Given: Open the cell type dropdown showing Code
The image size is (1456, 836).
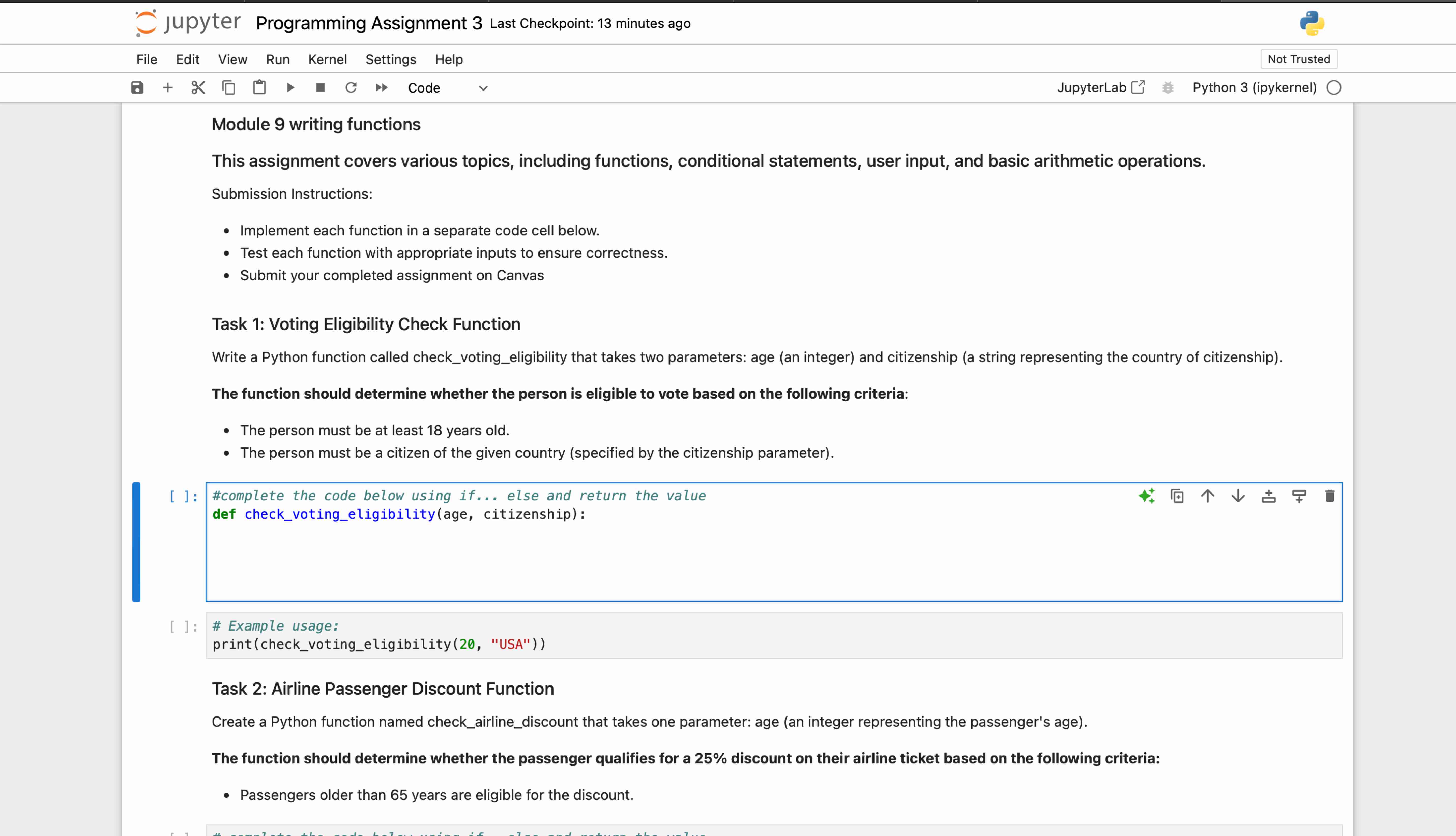Looking at the screenshot, I should tap(448, 87).
